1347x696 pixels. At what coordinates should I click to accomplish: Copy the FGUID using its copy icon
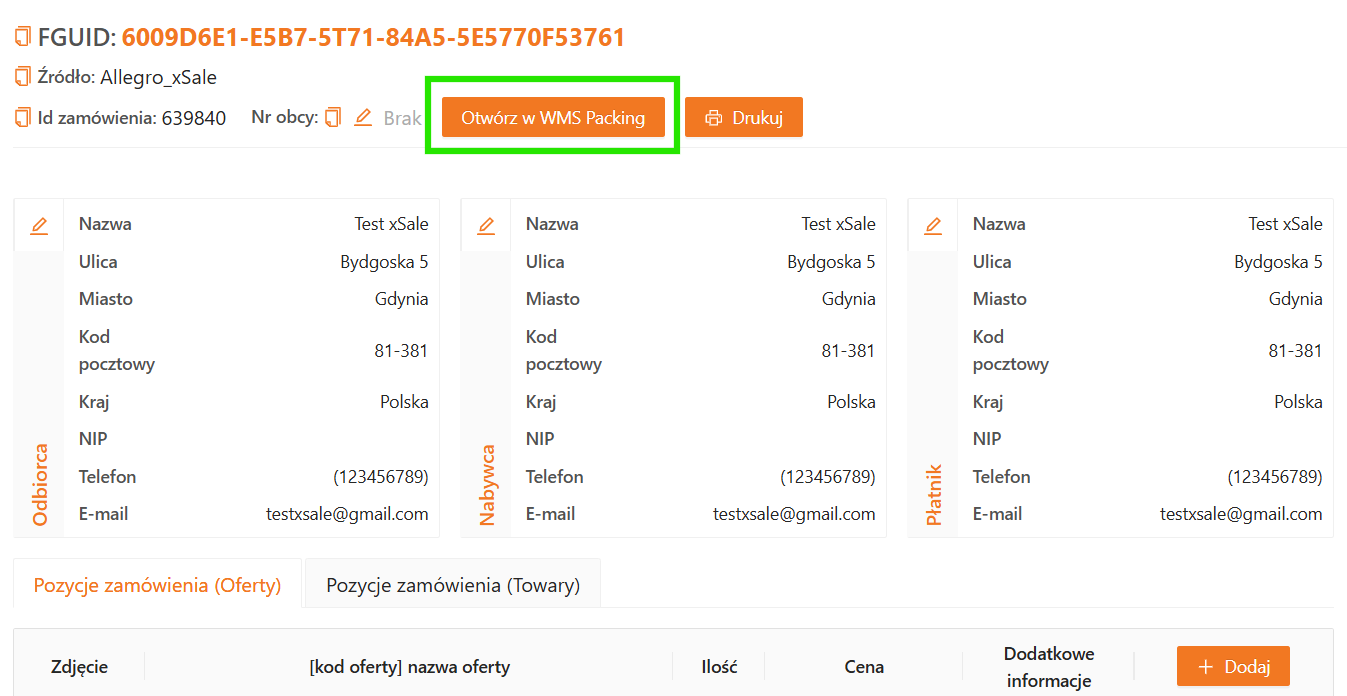click(x=23, y=38)
